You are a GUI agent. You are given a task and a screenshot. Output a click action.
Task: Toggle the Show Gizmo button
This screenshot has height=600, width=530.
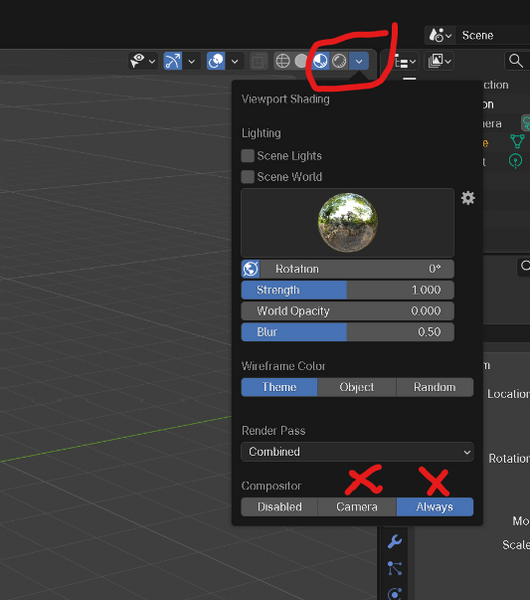click(173, 61)
